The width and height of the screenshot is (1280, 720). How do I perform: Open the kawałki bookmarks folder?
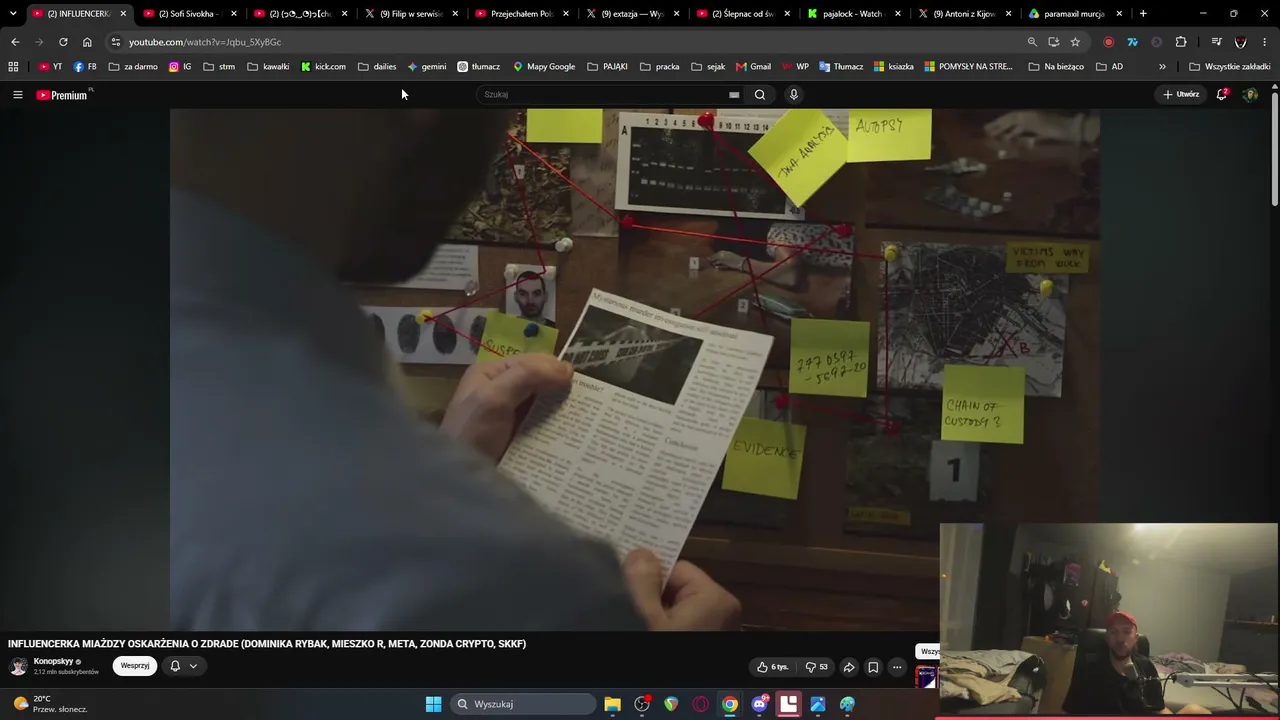pyautogui.click(x=268, y=67)
